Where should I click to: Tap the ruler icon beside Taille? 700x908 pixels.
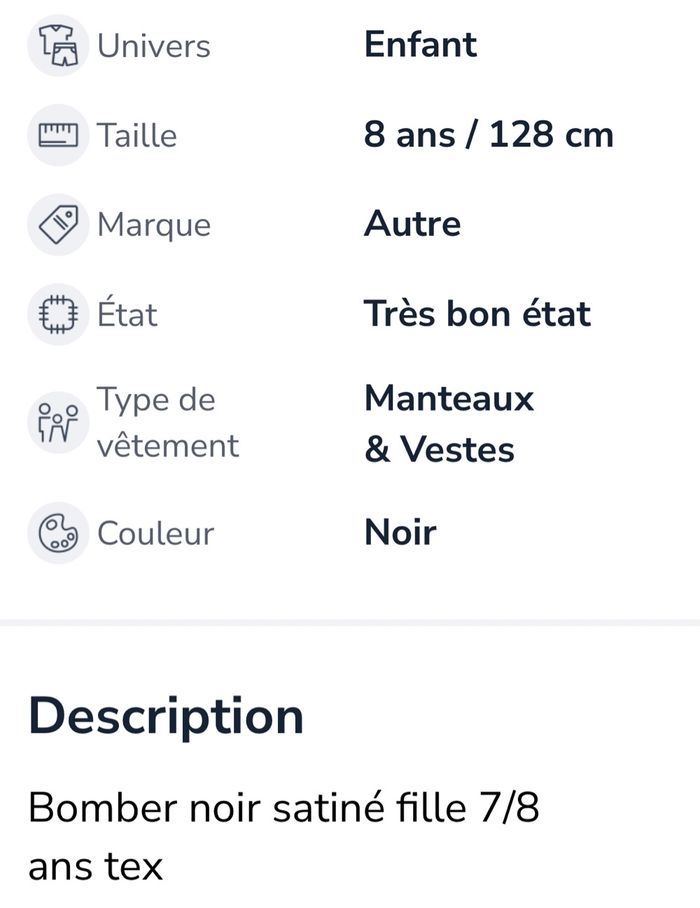coord(57,135)
